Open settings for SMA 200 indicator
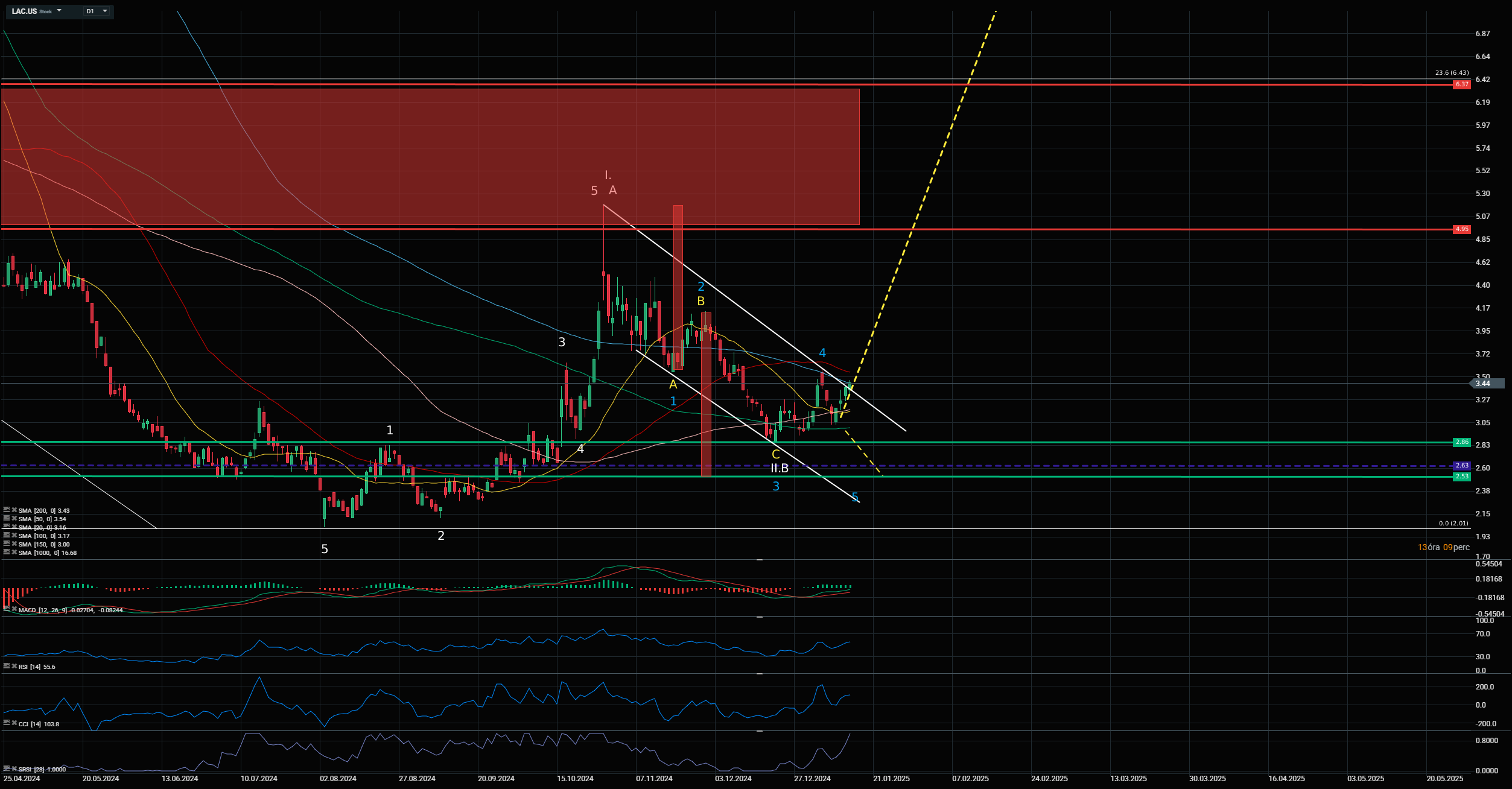Viewport: 1512px width, 789px height. pos(6,510)
